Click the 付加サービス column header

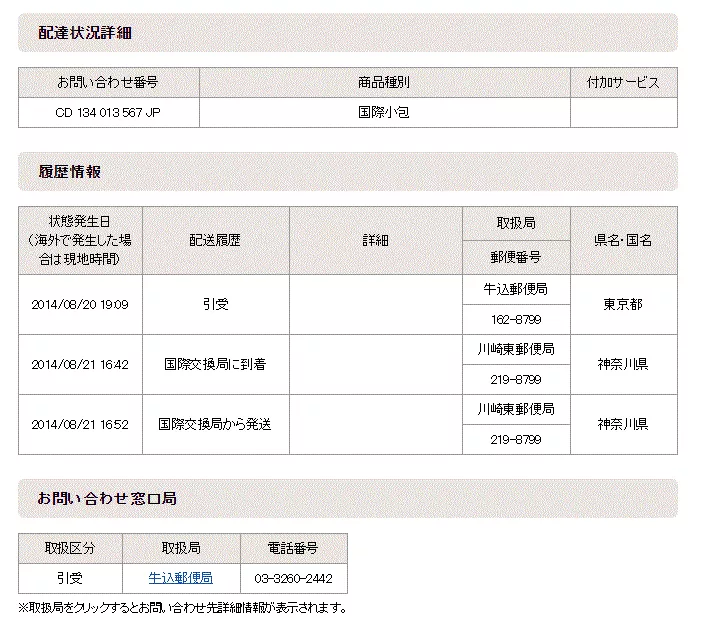coord(624,82)
